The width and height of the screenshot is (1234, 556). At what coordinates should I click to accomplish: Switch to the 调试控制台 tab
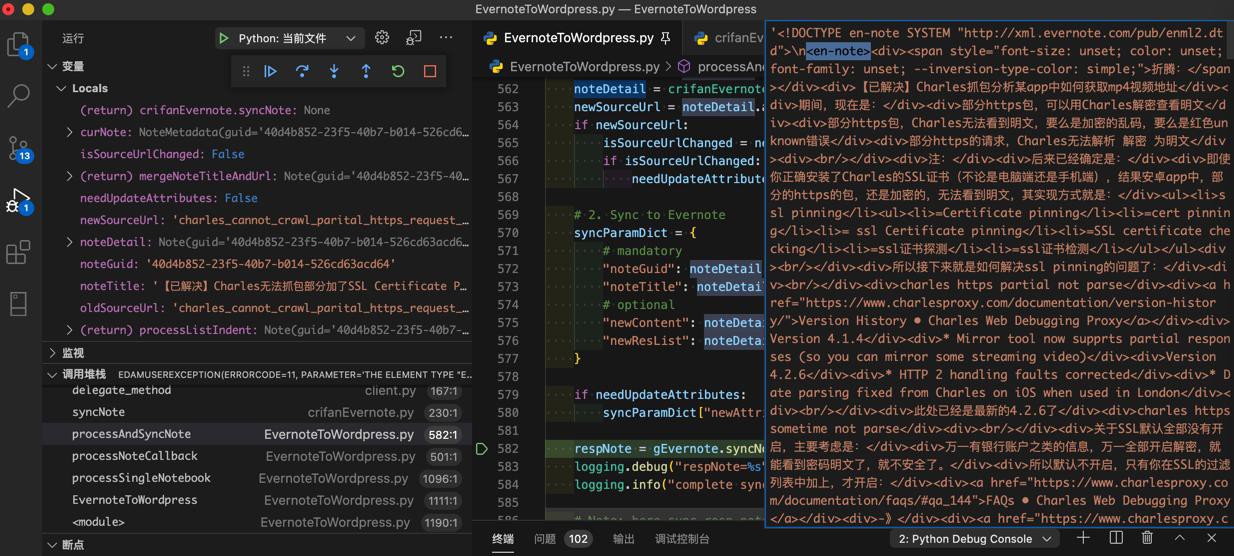(x=682, y=538)
